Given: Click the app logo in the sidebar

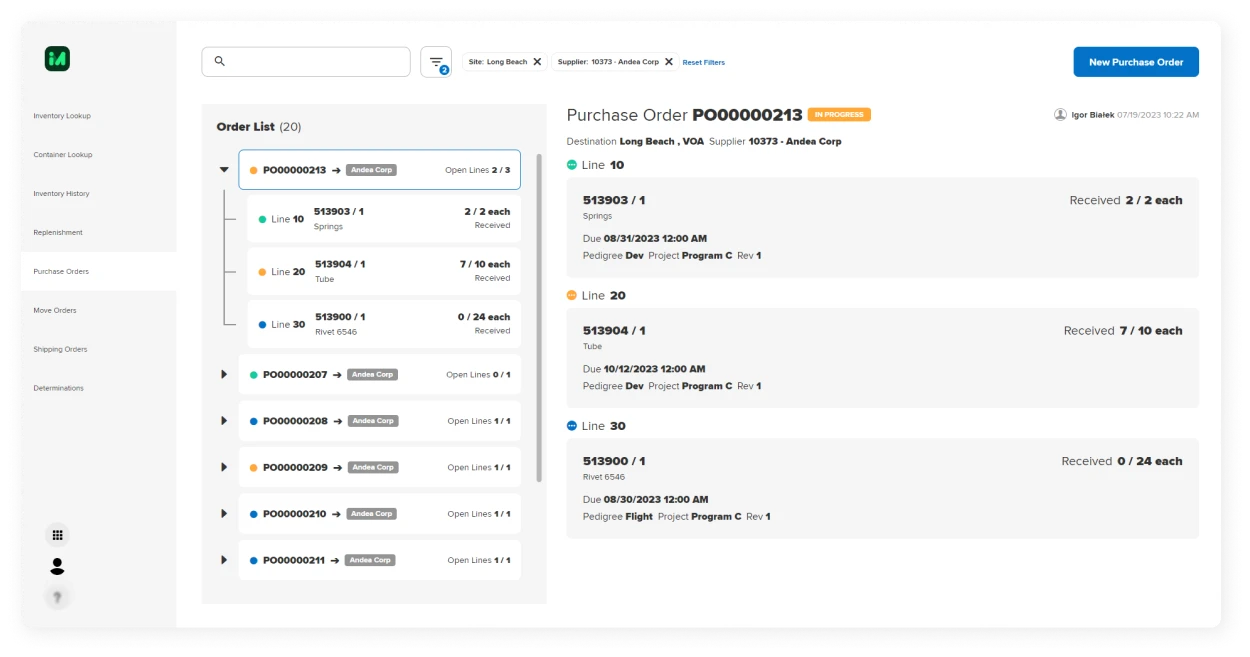Looking at the screenshot, I should pos(57,59).
